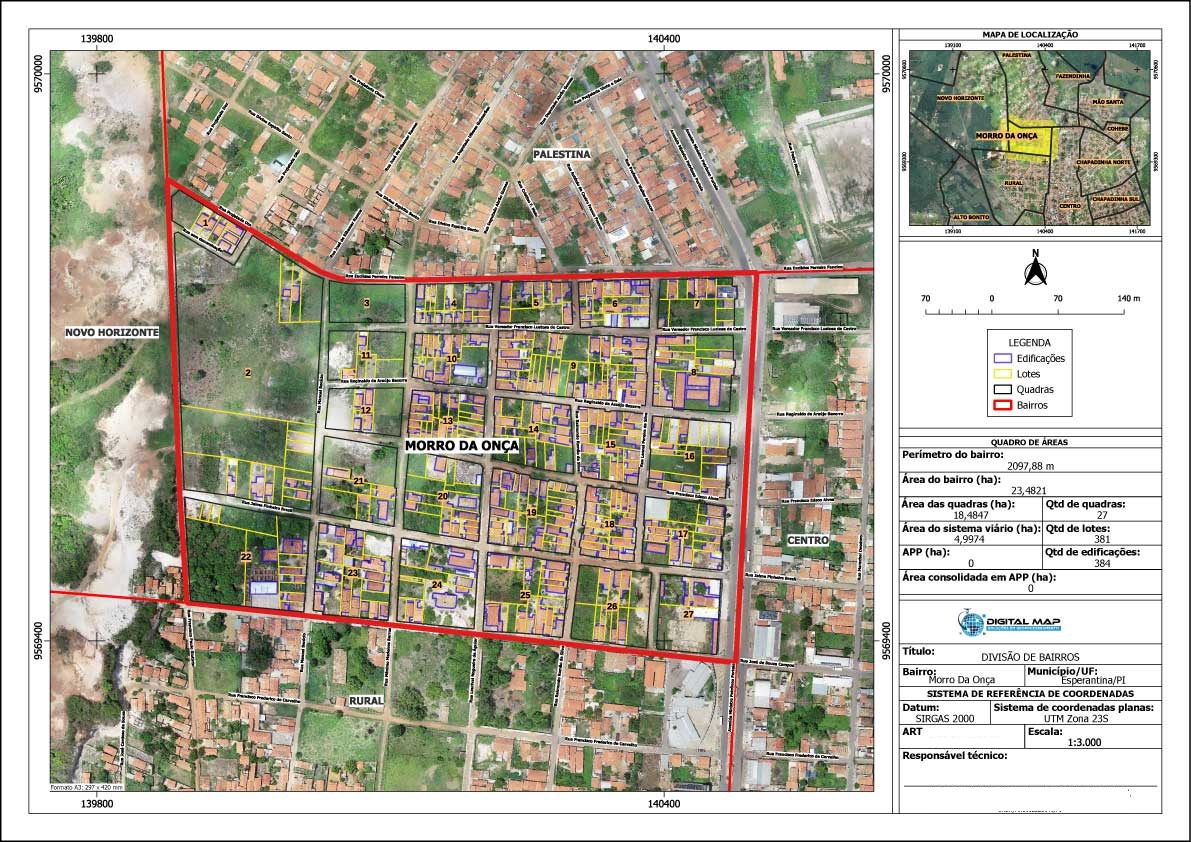
Task: Click the Esperantina/PI municipality value
Action: 1093,680
